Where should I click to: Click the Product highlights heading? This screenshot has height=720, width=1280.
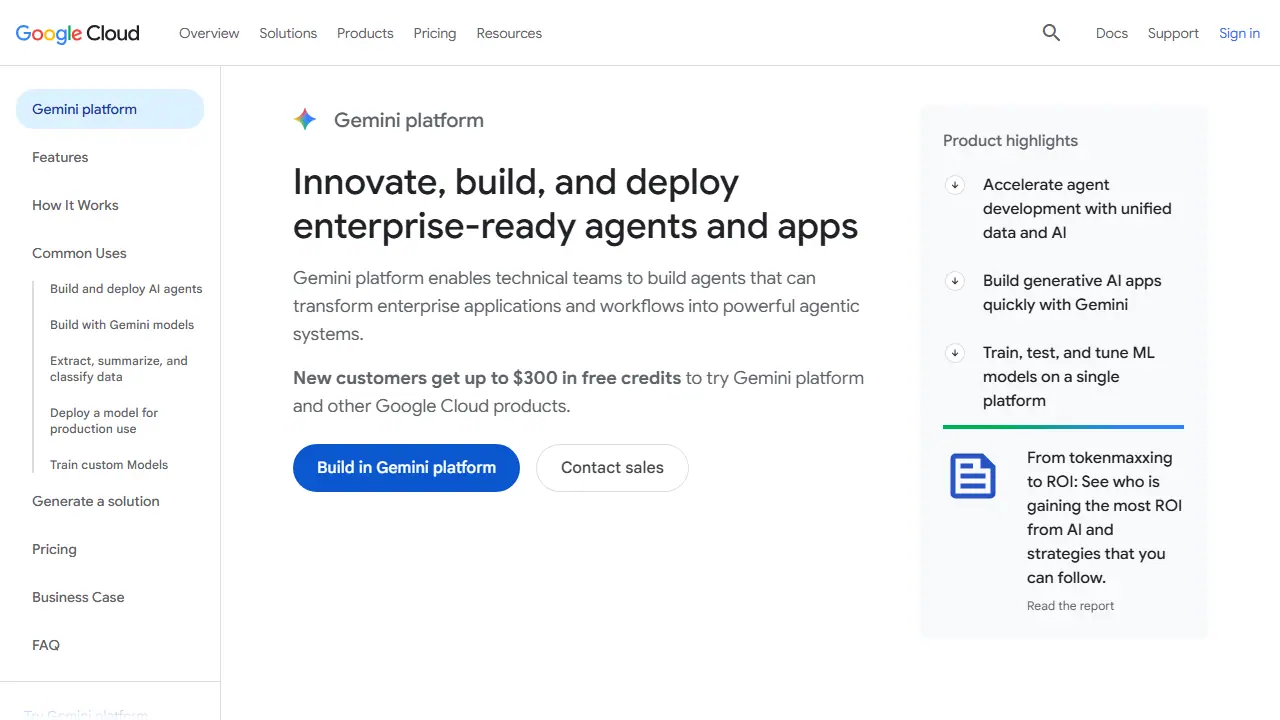pyautogui.click(x=1010, y=141)
